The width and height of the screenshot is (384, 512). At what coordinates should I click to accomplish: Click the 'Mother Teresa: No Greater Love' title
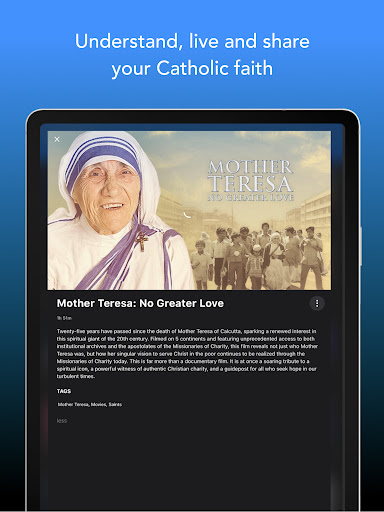[x=140, y=303]
